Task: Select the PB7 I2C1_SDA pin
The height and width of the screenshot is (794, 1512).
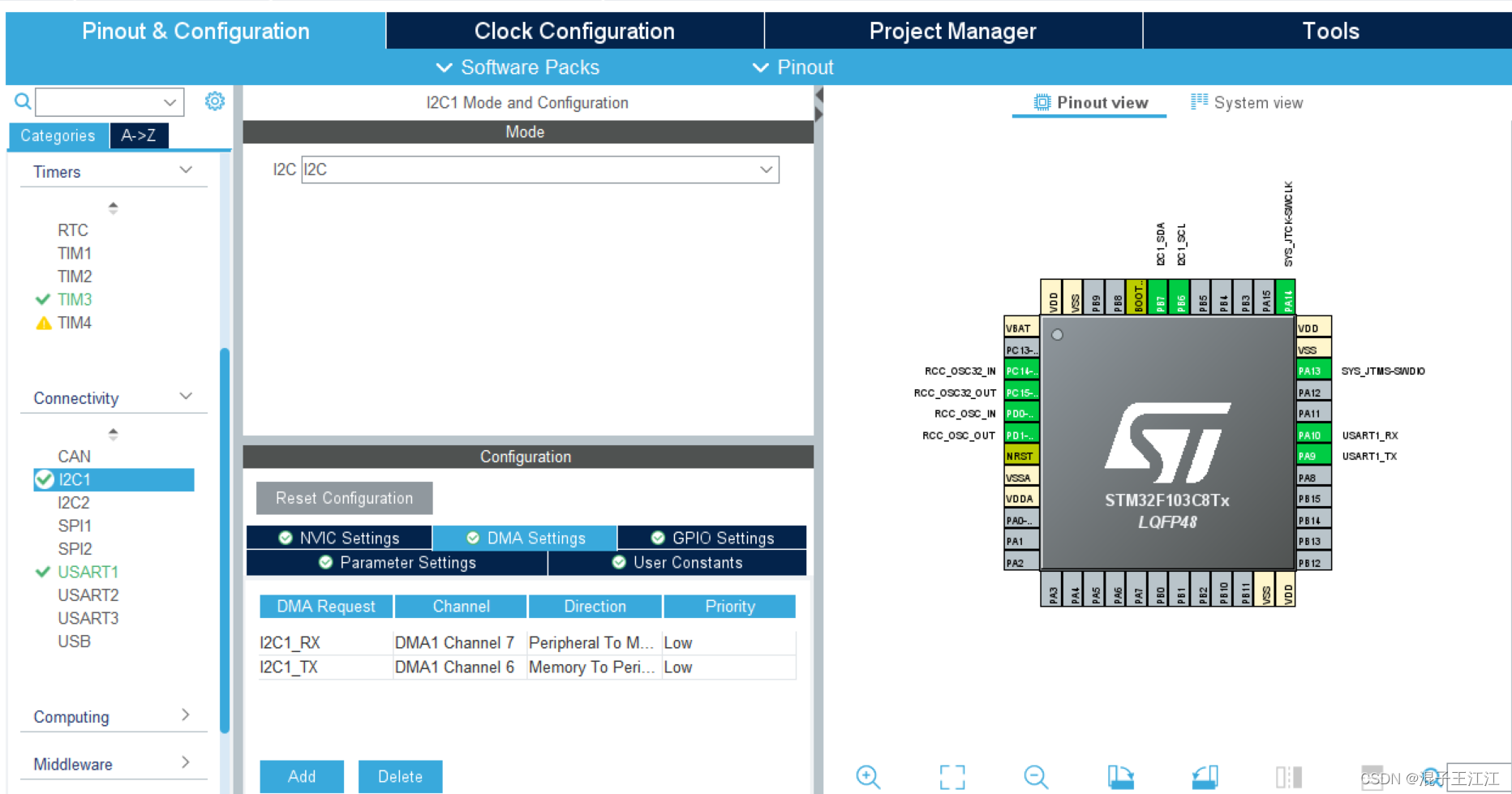Action: tap(1158, 298)
